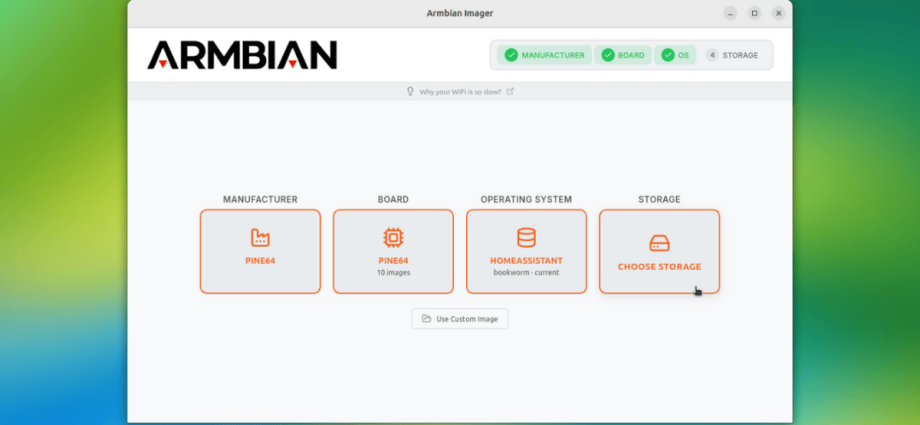The height and width of the screenshot is (425, 920).
Task: Click the step number 4 badge
Action: (x=712, y=55)
